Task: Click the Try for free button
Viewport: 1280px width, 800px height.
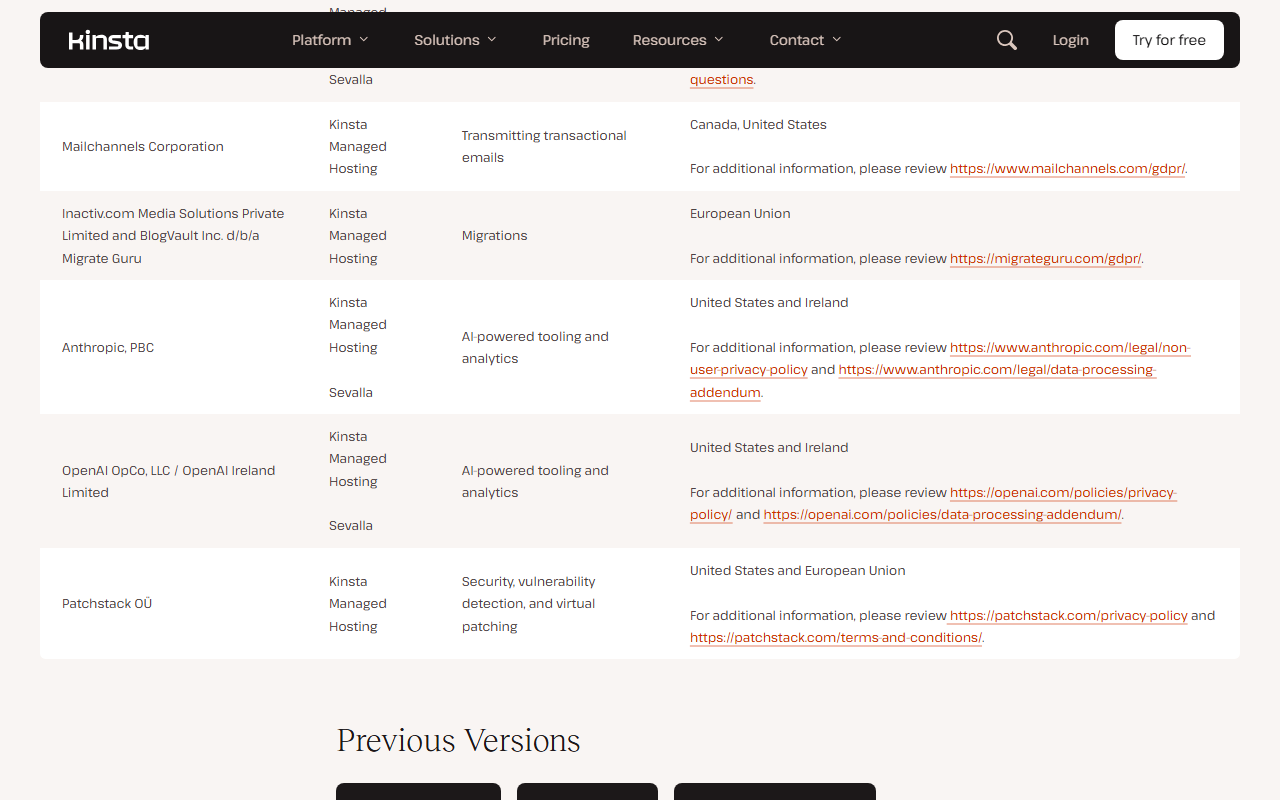Action: coord(1169,40)
